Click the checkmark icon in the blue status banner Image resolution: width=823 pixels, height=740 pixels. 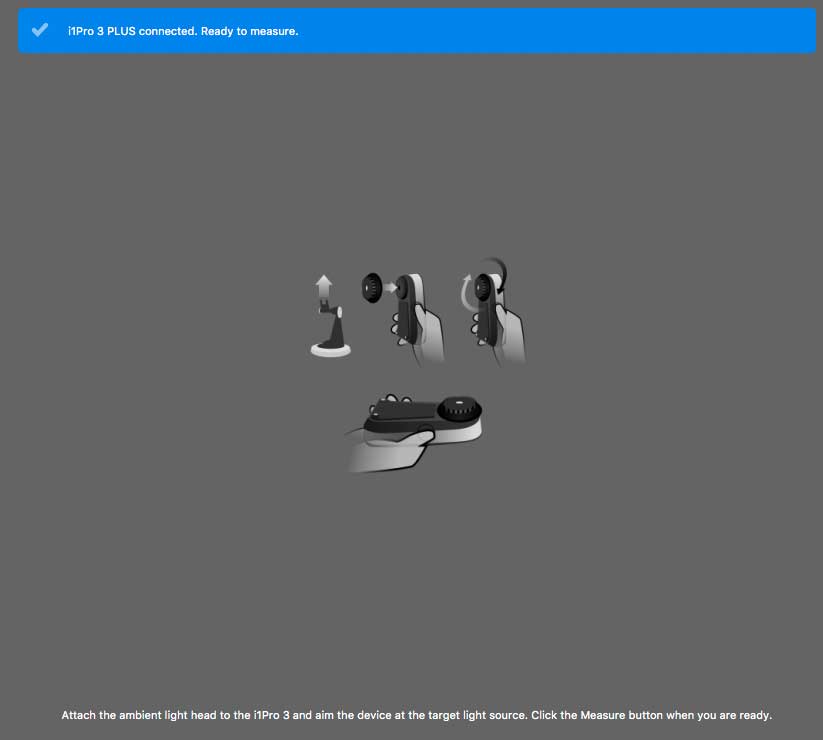click(40, 30)
